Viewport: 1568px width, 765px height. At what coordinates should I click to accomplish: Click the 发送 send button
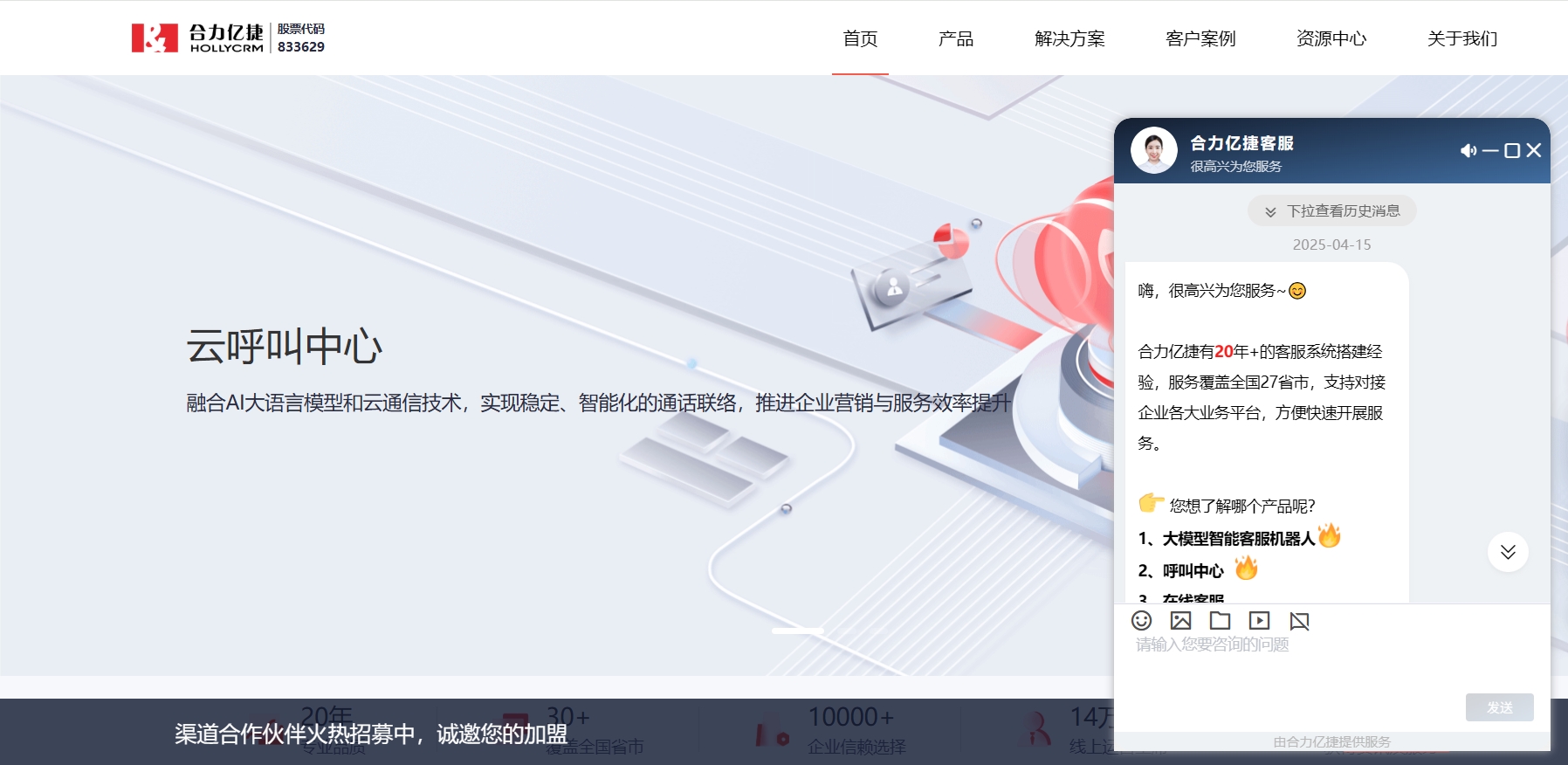tap(1500, 707)
